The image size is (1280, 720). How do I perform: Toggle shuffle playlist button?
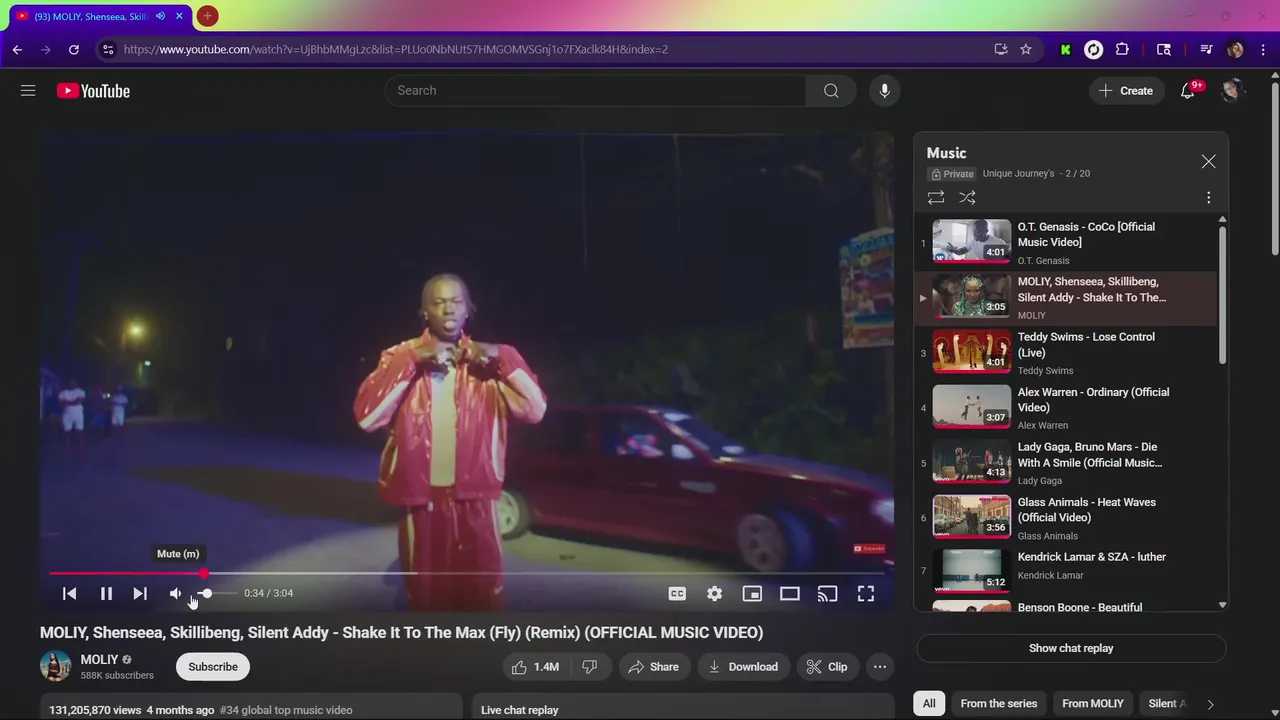[967, 198]
